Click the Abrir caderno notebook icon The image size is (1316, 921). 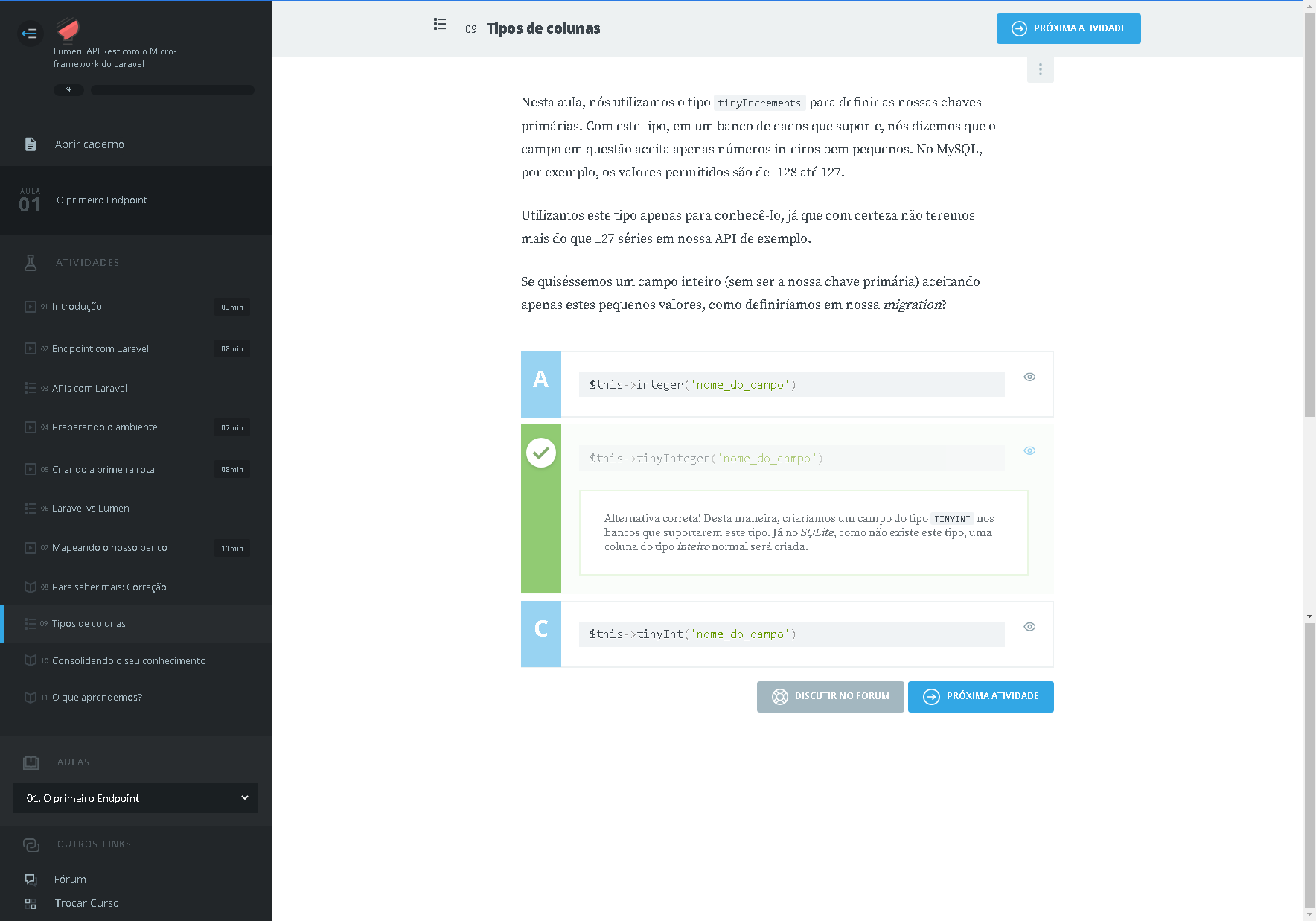31,144
